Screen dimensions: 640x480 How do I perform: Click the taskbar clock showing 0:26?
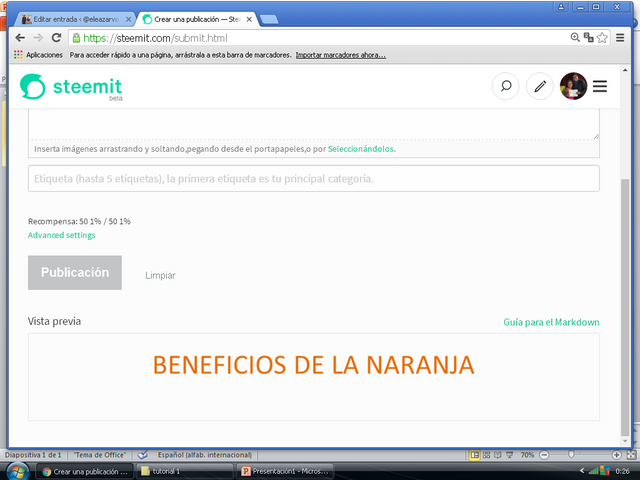pyautogui.click(x=622, y=471)
